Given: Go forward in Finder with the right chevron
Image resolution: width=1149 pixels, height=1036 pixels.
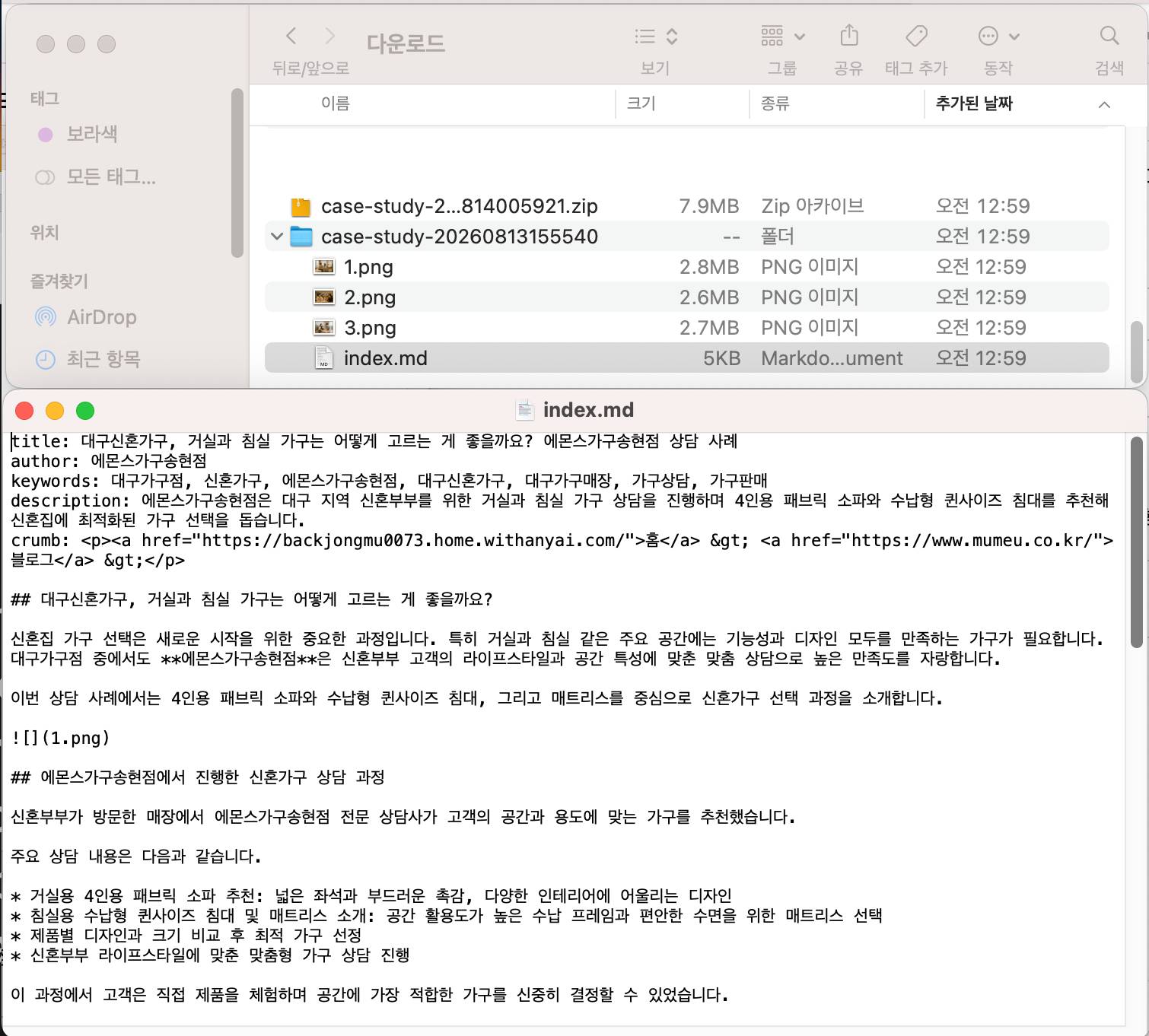Looking at the screenshot, I should tap(329, 36).
